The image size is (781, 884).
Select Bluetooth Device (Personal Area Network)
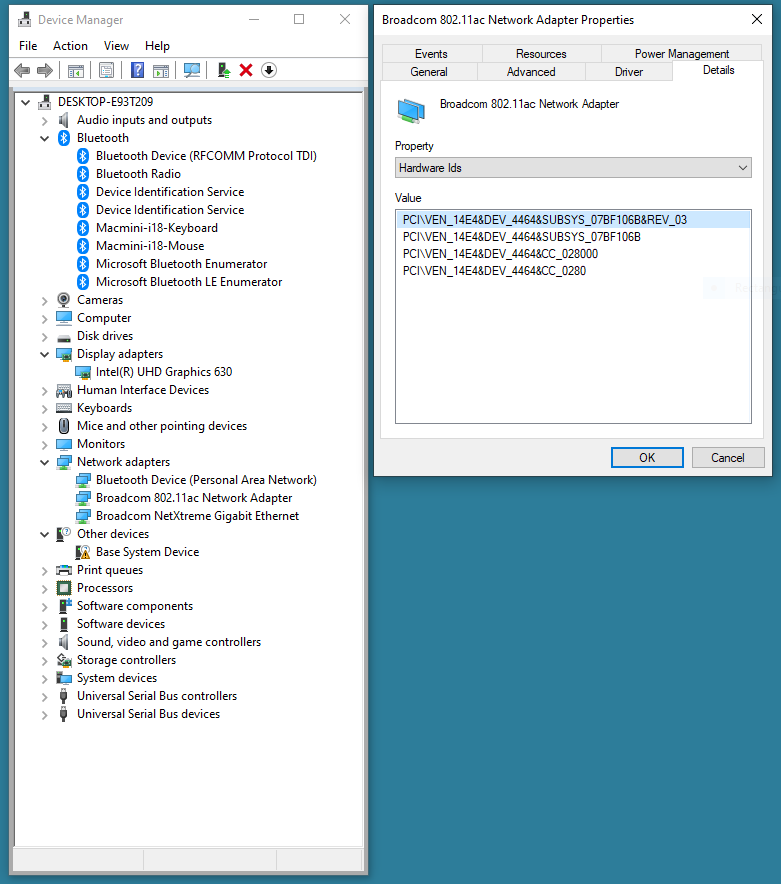[206, 480]
